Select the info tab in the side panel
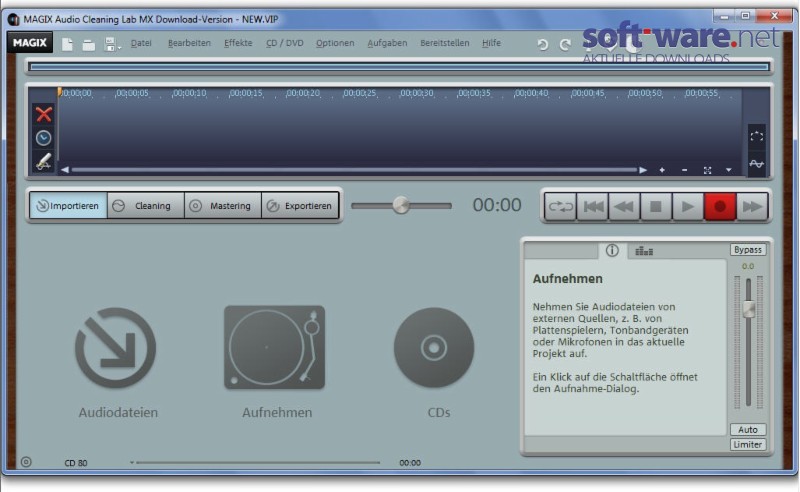 (x=612, y=251)
